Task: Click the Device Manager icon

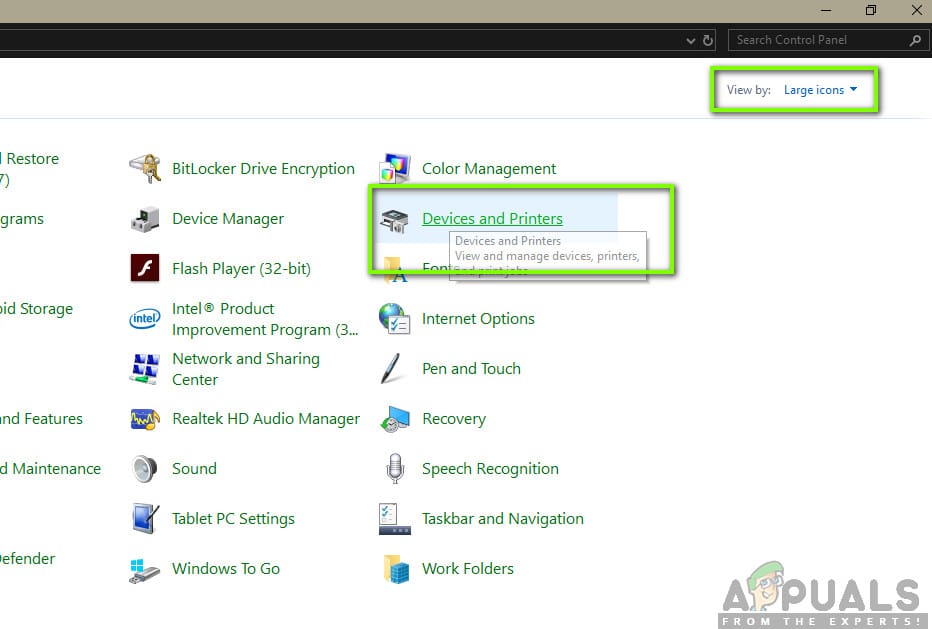Action: [x=145, y=219]
